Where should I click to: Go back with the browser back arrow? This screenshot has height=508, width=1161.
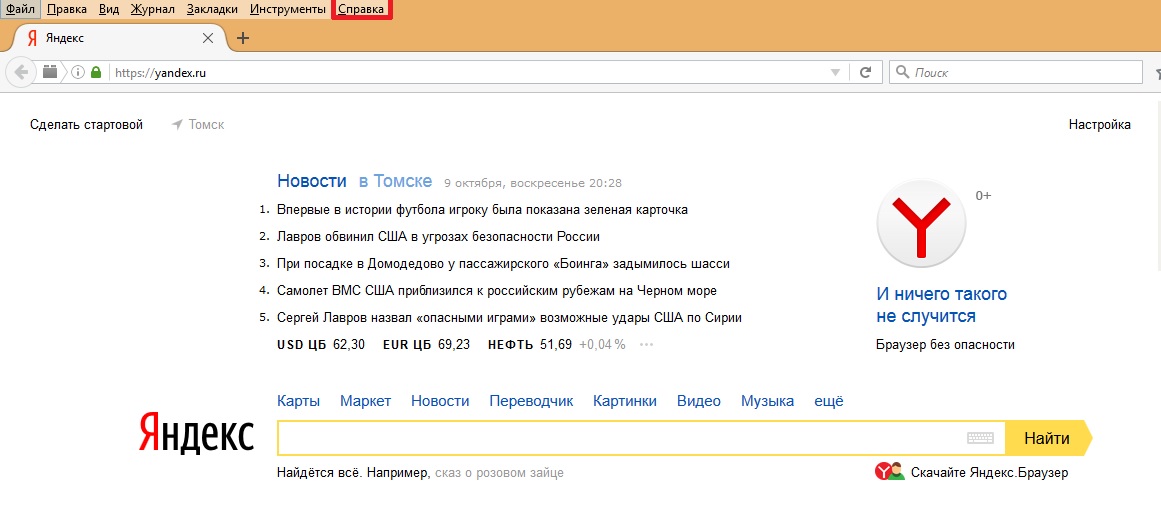21,73
